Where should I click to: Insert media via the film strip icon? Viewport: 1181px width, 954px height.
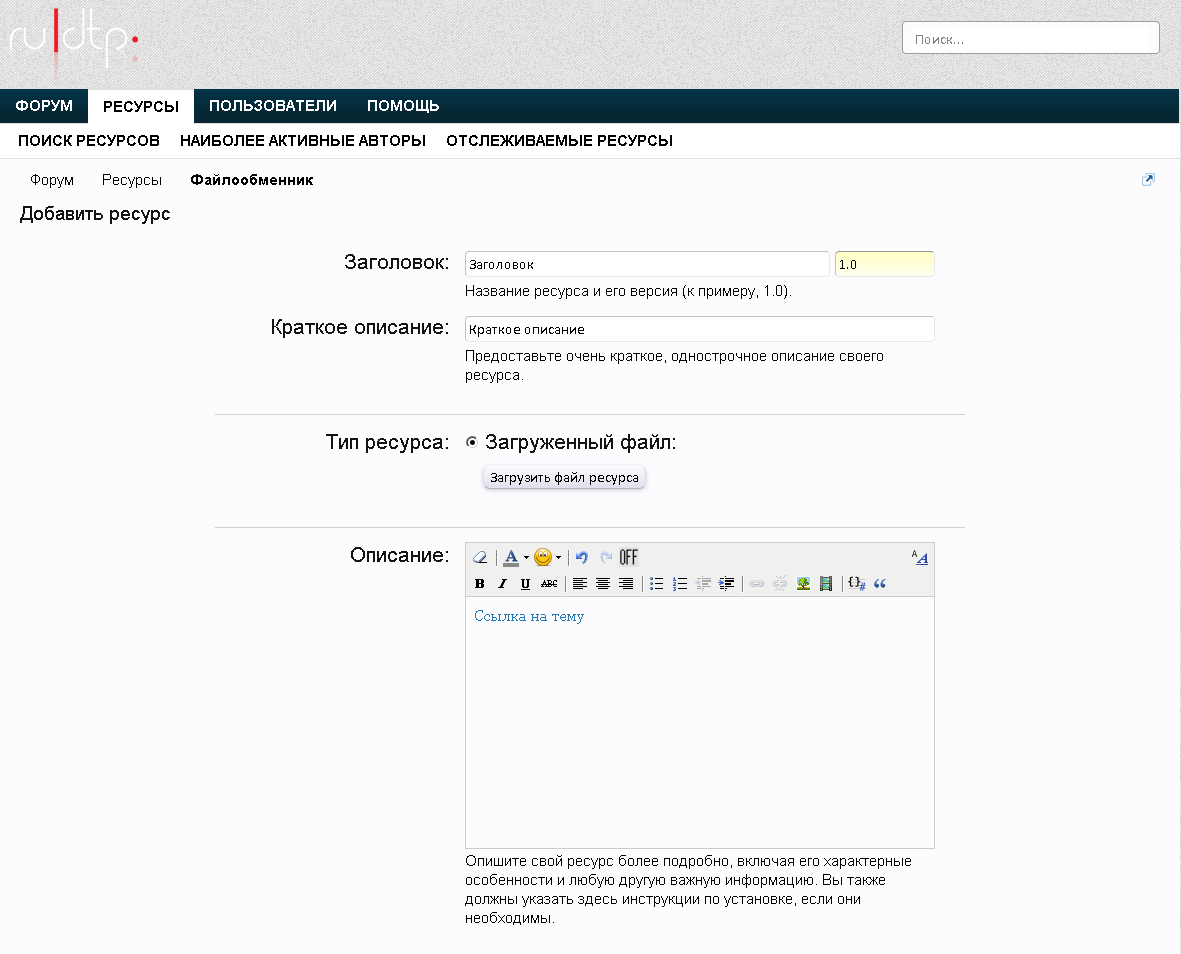click(826, 584)
